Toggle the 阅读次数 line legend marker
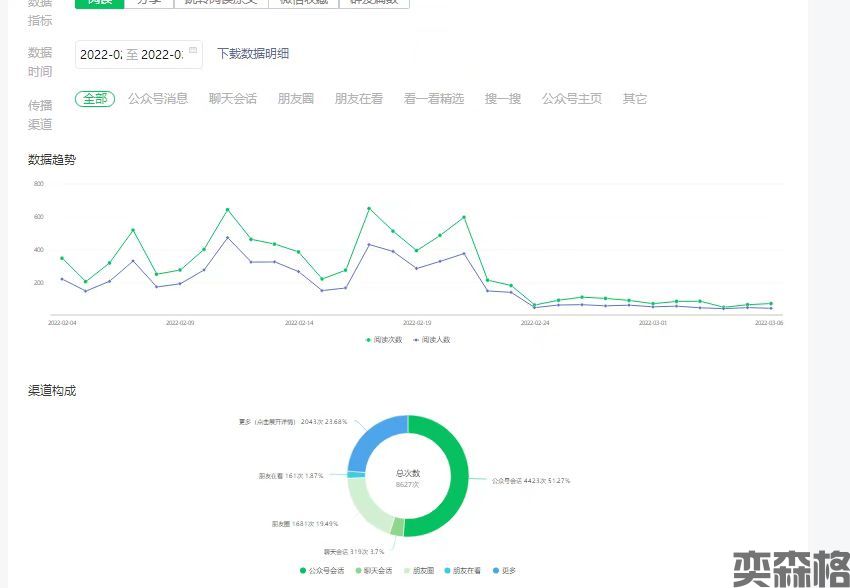The height and width of the screenshot is (588, 850). [368, 340]
